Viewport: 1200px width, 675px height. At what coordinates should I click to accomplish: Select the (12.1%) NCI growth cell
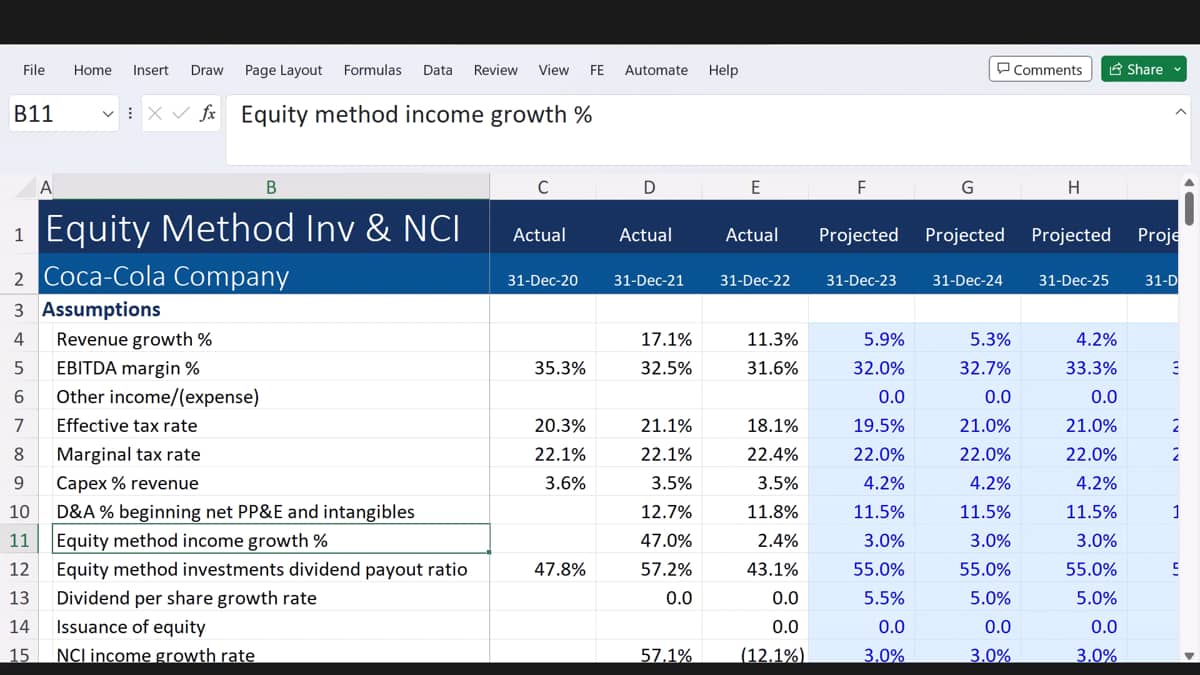tap(755, 654)
